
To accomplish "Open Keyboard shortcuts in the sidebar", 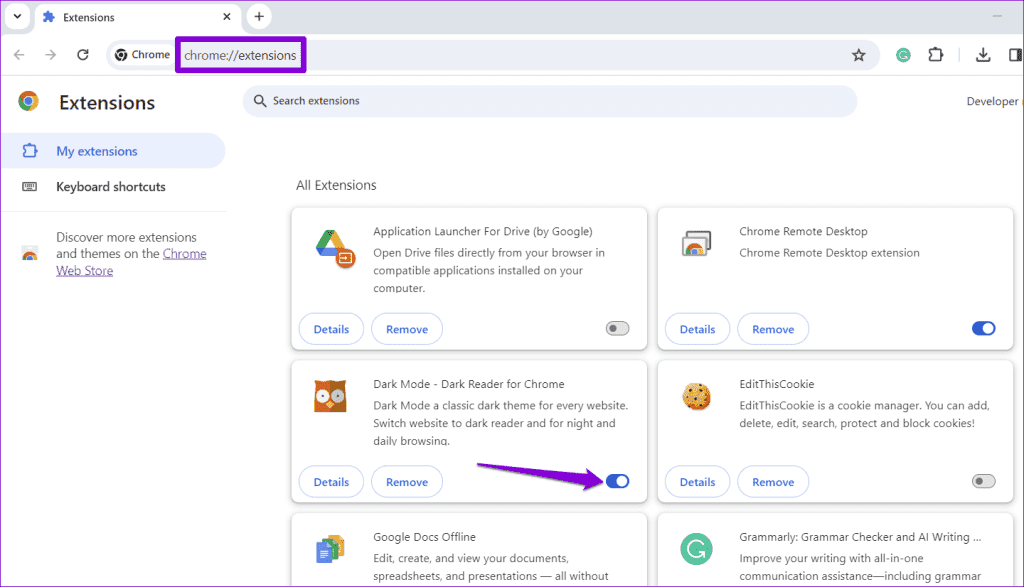I will pyautogui.click(x=110, y=187).
